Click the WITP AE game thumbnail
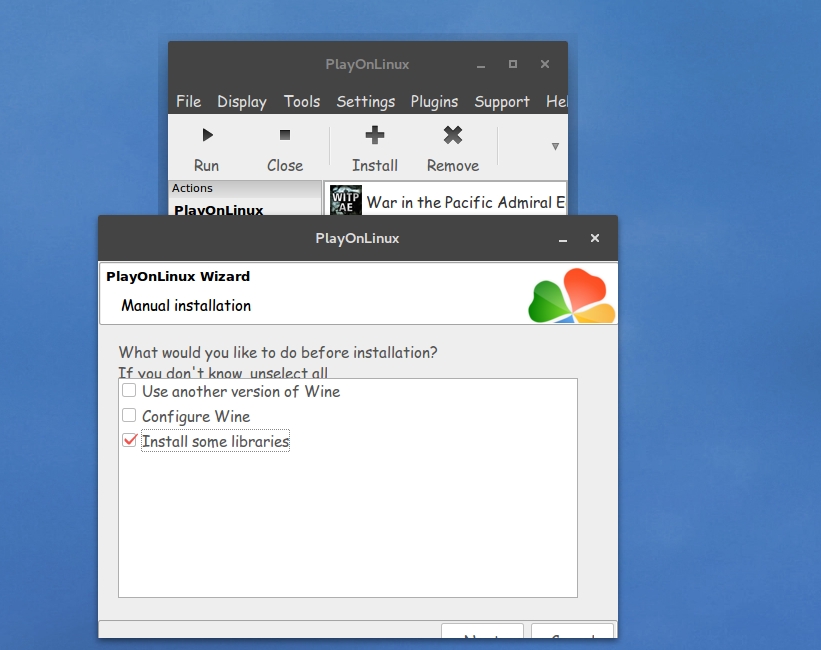 point(346,200)
